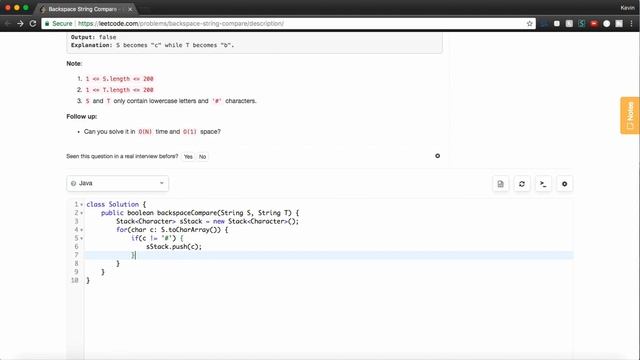
Task: Open editor settings gear button
Action: point(564,184)
